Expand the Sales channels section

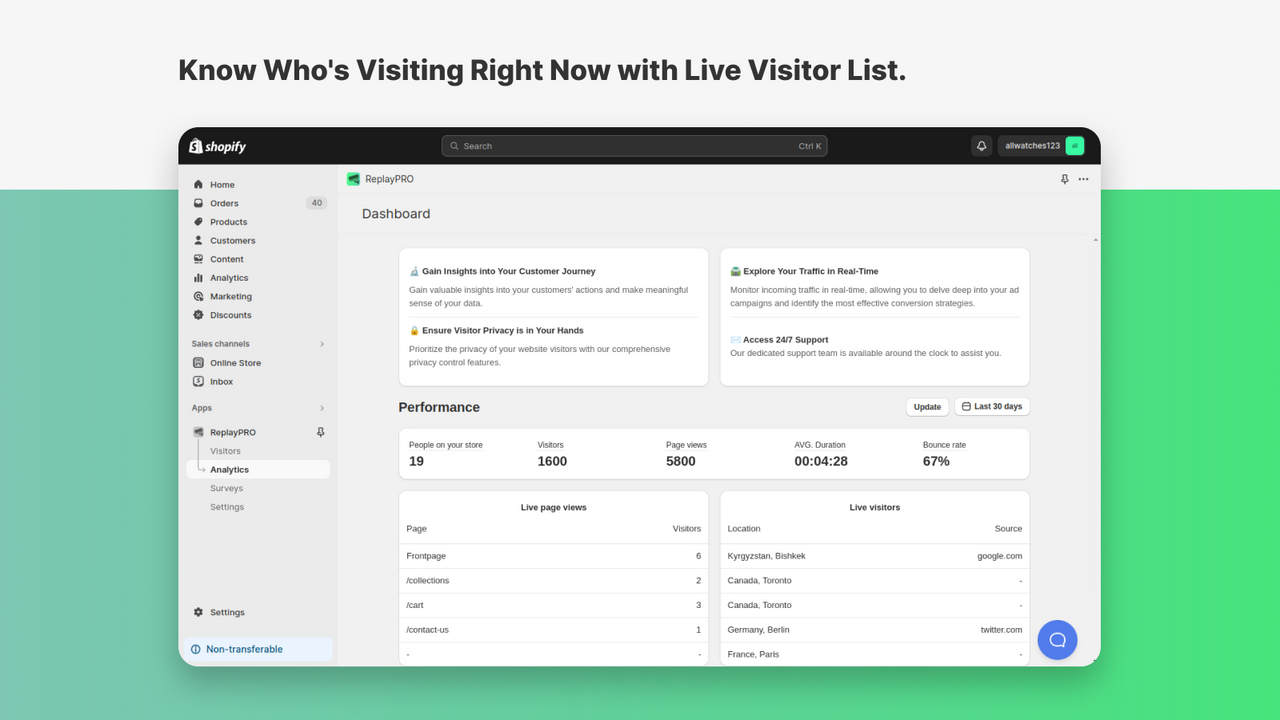pyautogui.click(x=321, y=343)
